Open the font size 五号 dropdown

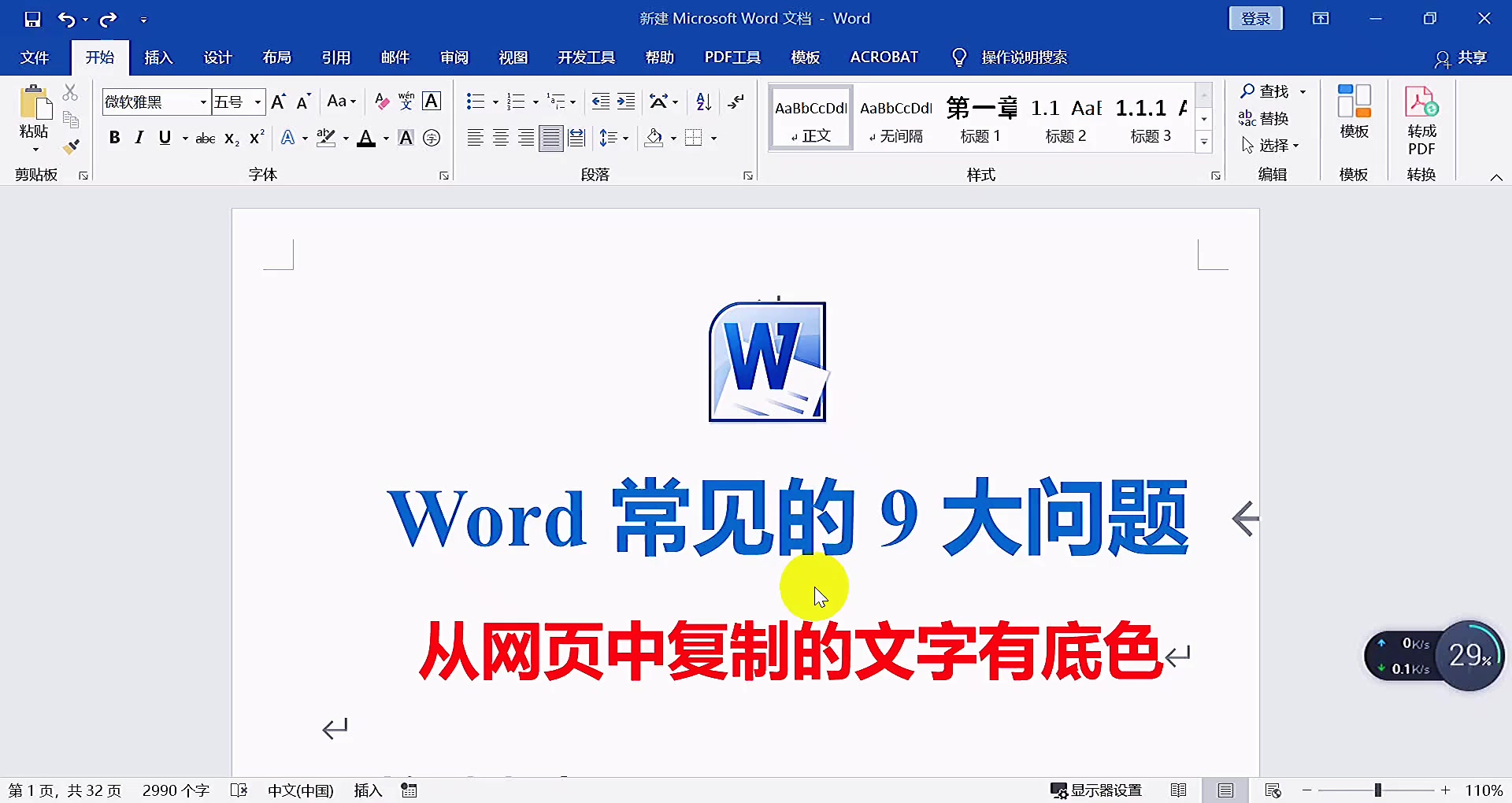tap(258, 102)
